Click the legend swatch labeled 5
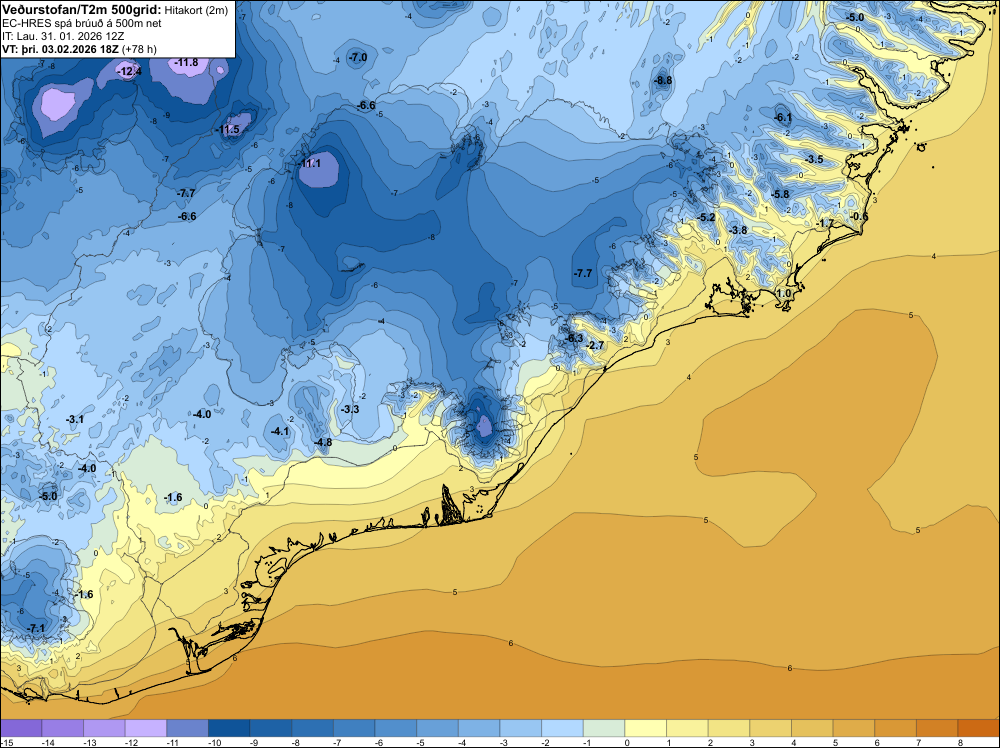Image resolution: width=1000 pixels, height=748 pixels. (854, 728)
